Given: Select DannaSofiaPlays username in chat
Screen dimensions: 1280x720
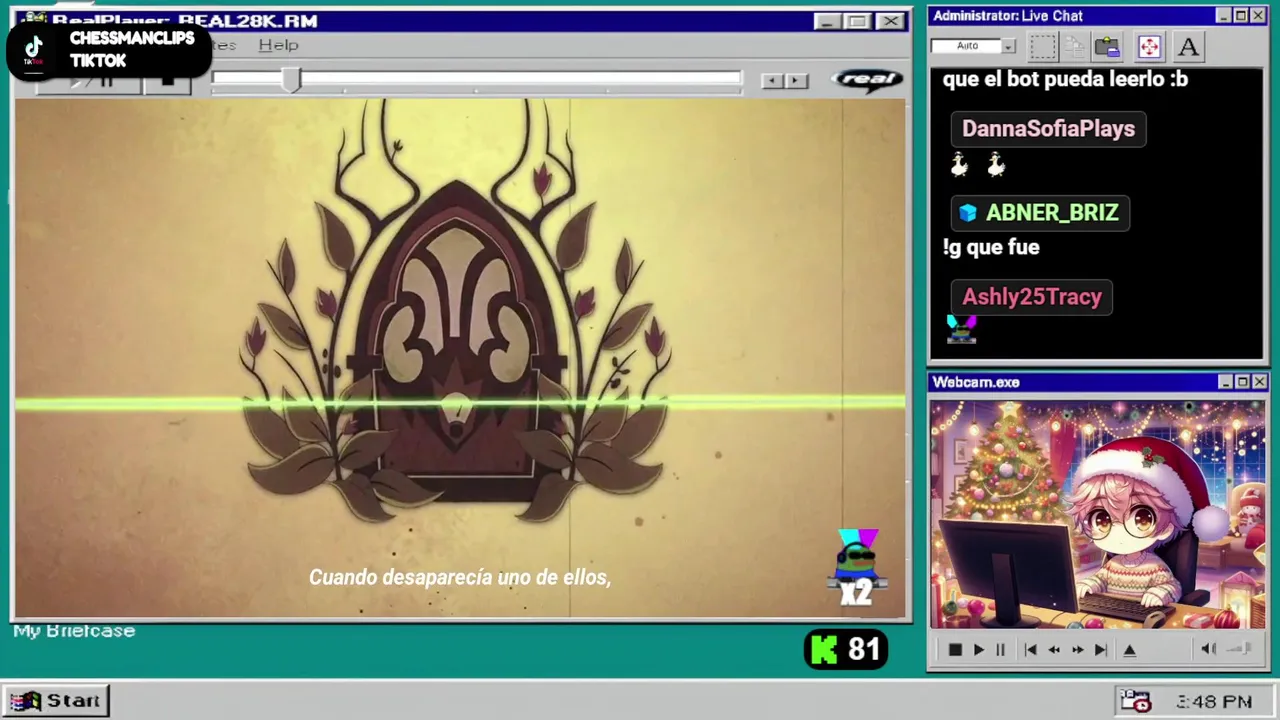Looking at the screenshot, I should 1048,129.
